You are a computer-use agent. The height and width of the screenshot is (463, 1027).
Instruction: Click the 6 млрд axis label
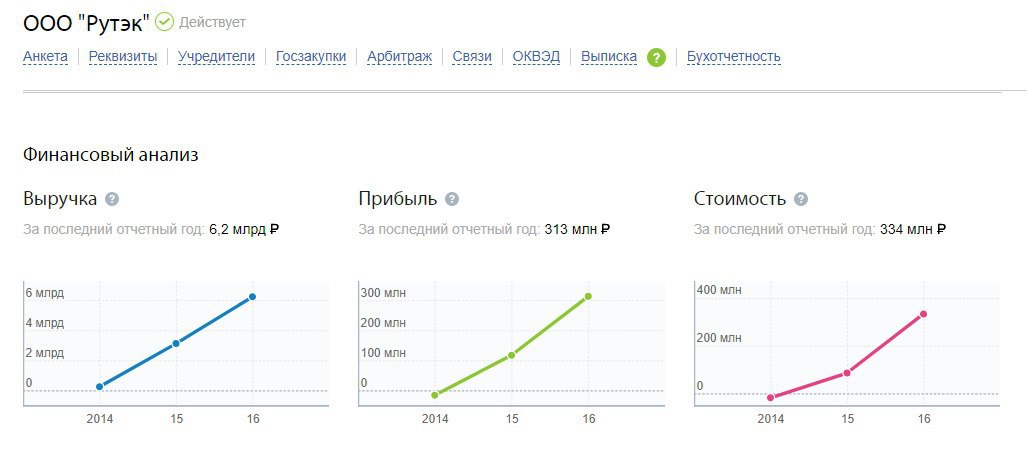coord(45,293)
